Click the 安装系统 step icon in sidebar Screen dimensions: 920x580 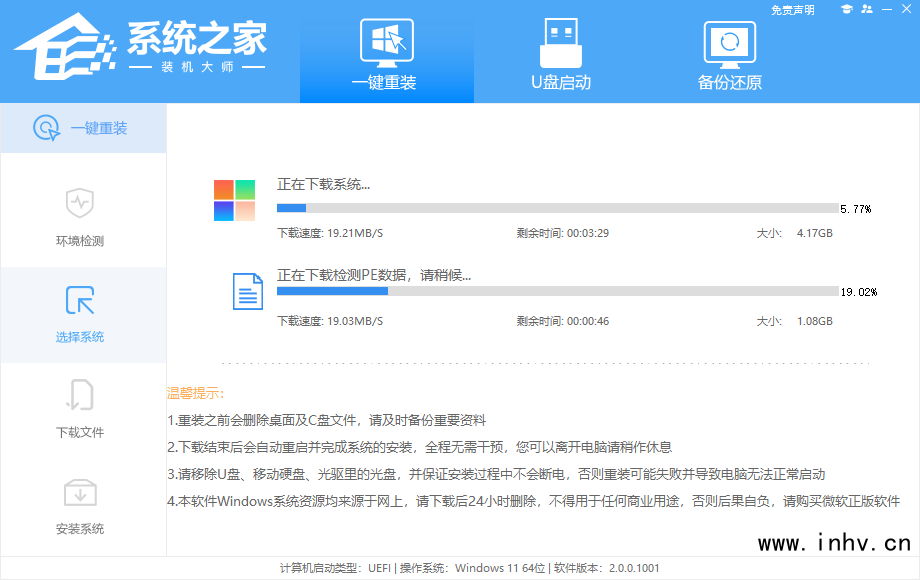[x=80, y=491]
